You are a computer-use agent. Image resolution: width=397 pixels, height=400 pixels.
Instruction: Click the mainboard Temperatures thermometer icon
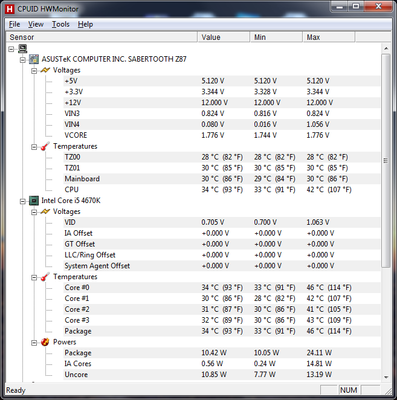tap(45, 146)
